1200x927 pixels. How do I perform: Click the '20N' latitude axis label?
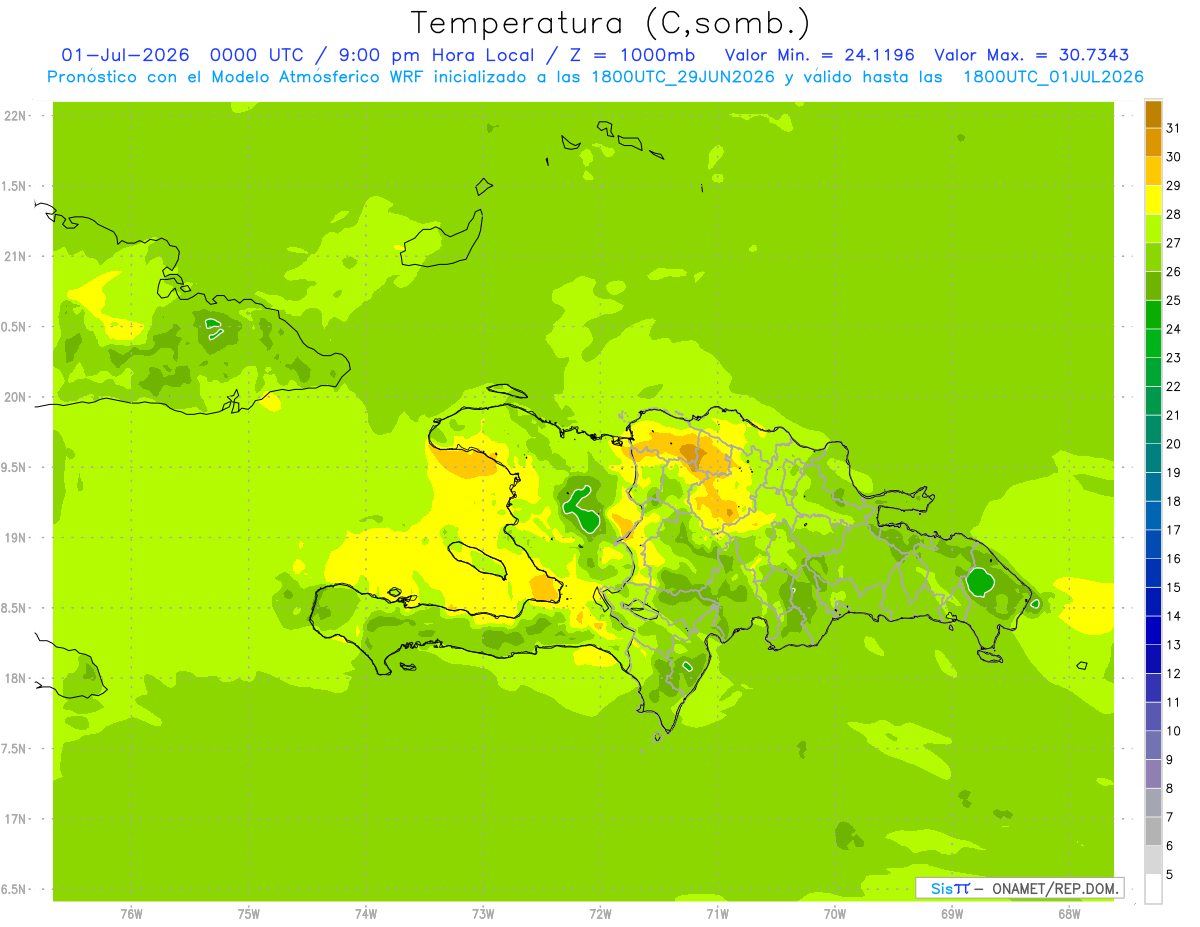15,397
